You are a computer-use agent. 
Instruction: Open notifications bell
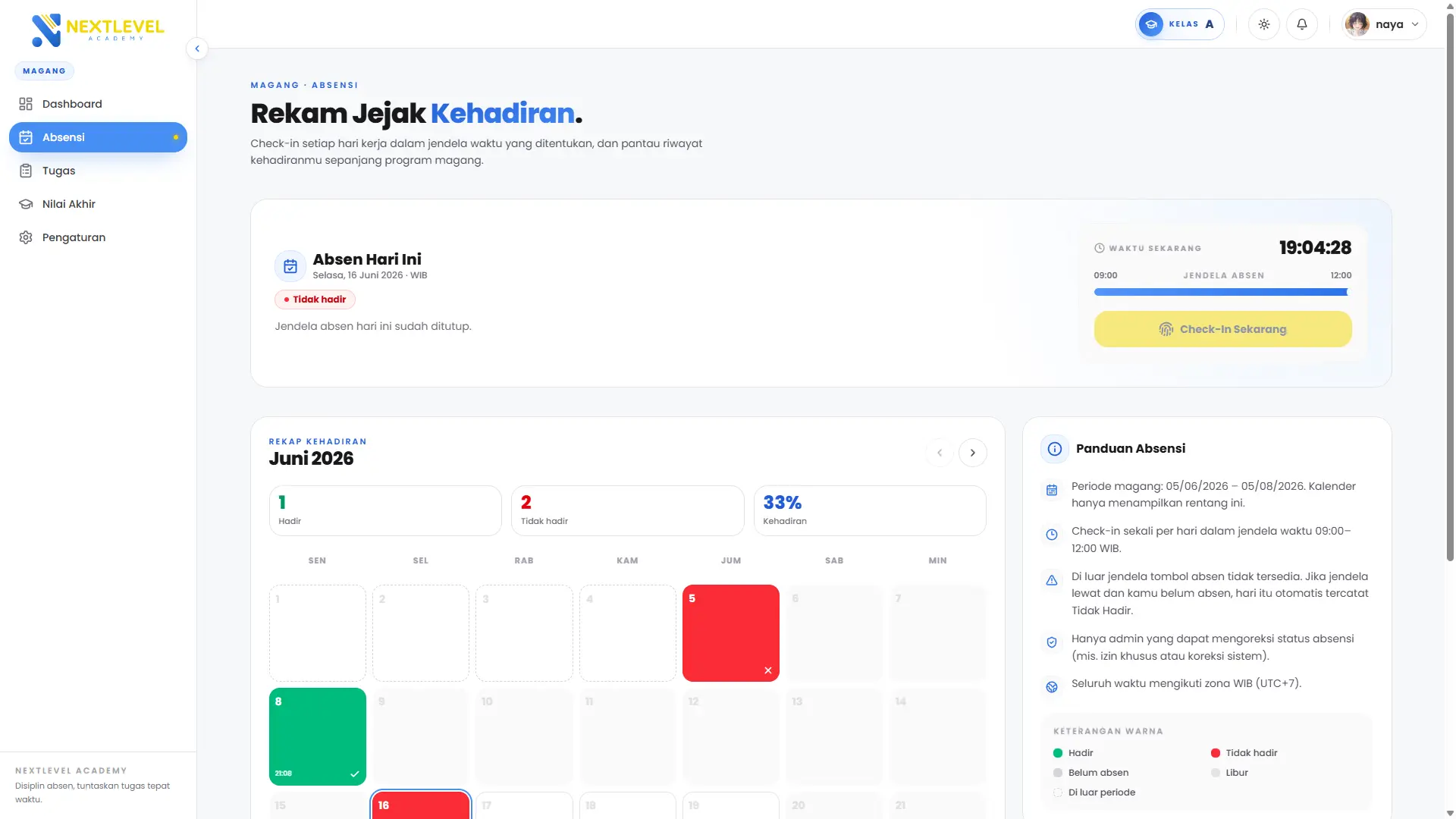(x=1302, y=24)
